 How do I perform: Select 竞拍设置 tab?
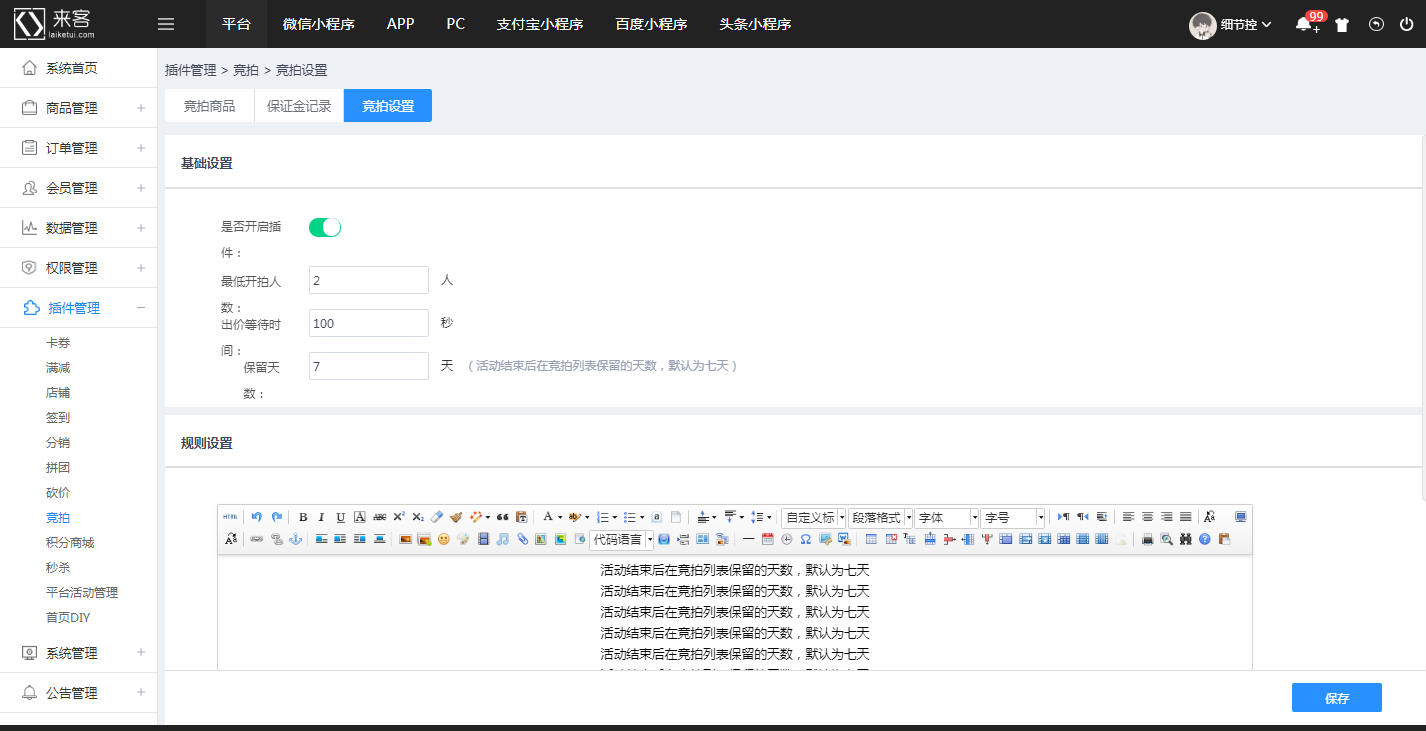coord(388,106)
